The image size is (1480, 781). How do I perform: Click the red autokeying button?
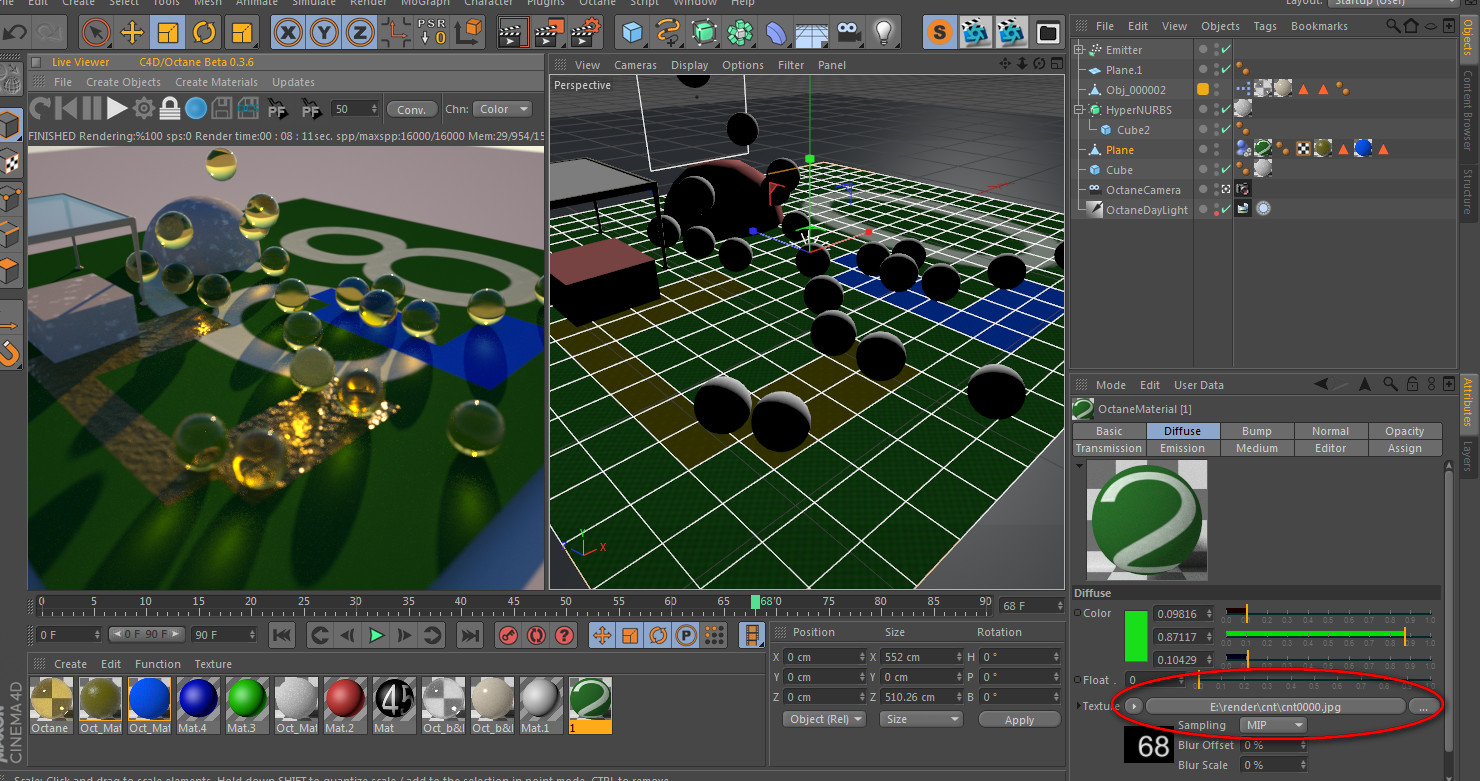[x=536, y=635]
